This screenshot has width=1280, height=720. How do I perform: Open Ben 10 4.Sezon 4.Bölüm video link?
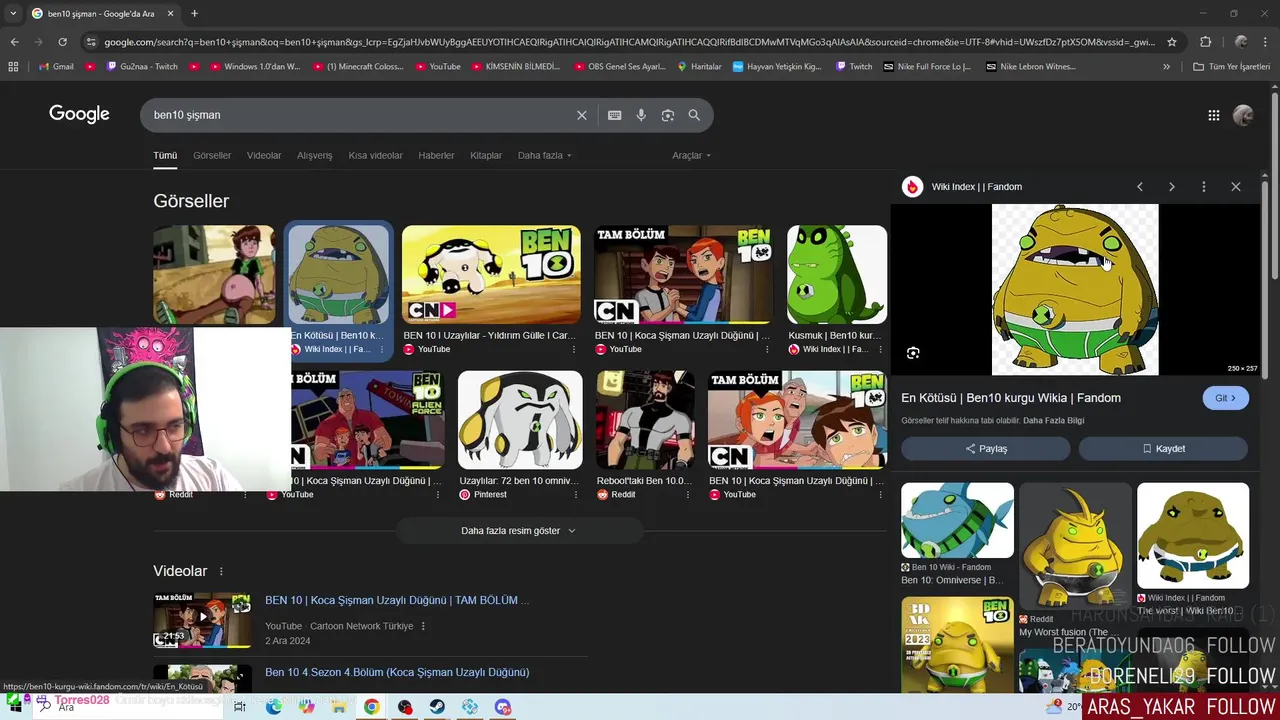tap(397, 672)
